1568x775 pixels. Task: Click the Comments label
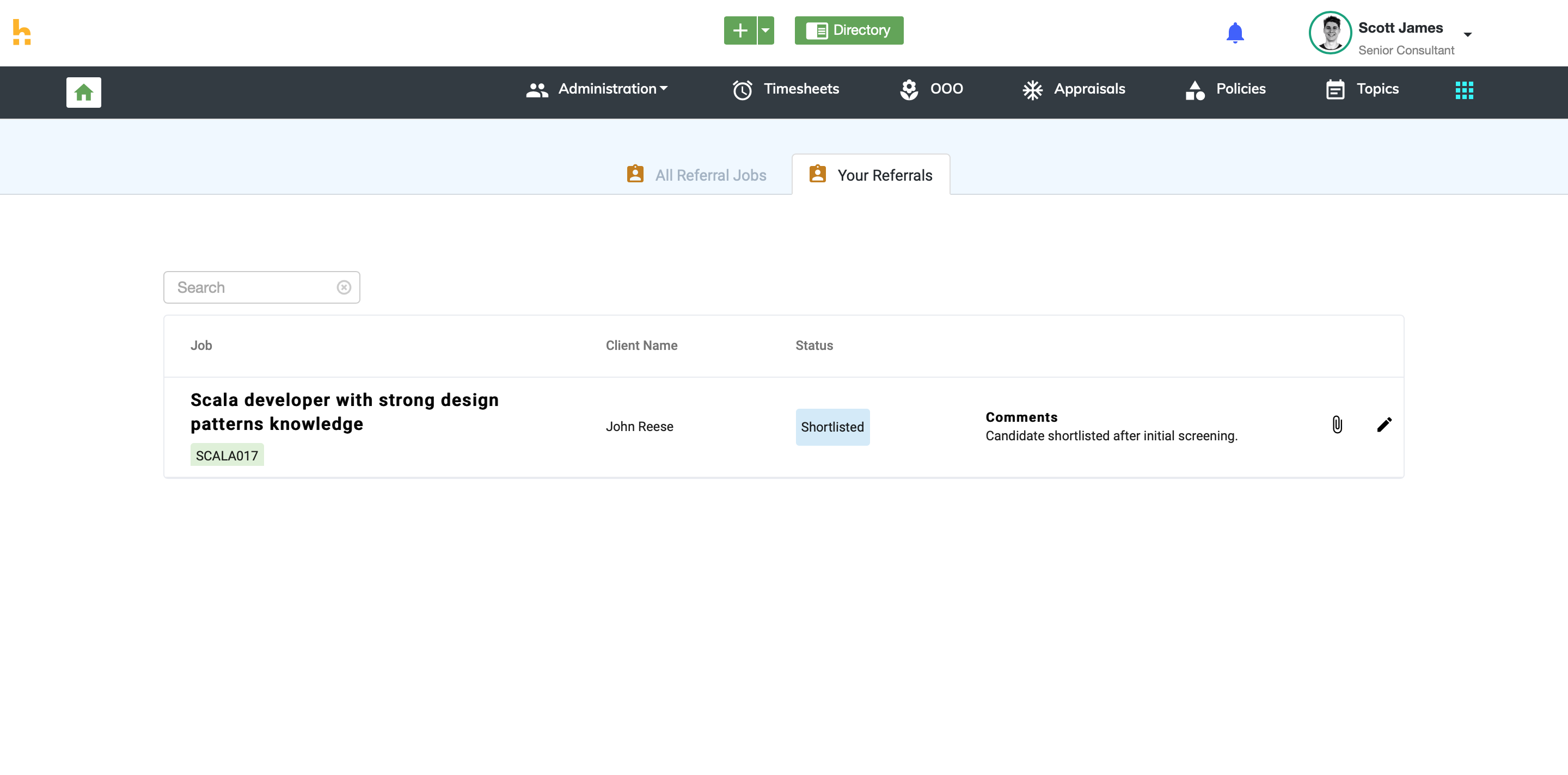point(1021,417)
